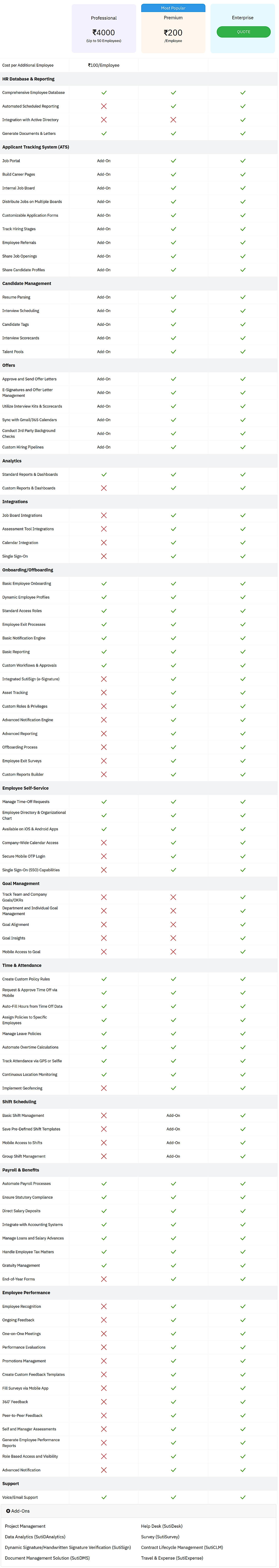The image size is (279, 1568).
Task: Click the Applicant Tracking System (ATS) section header
Action: click(35, 147)
